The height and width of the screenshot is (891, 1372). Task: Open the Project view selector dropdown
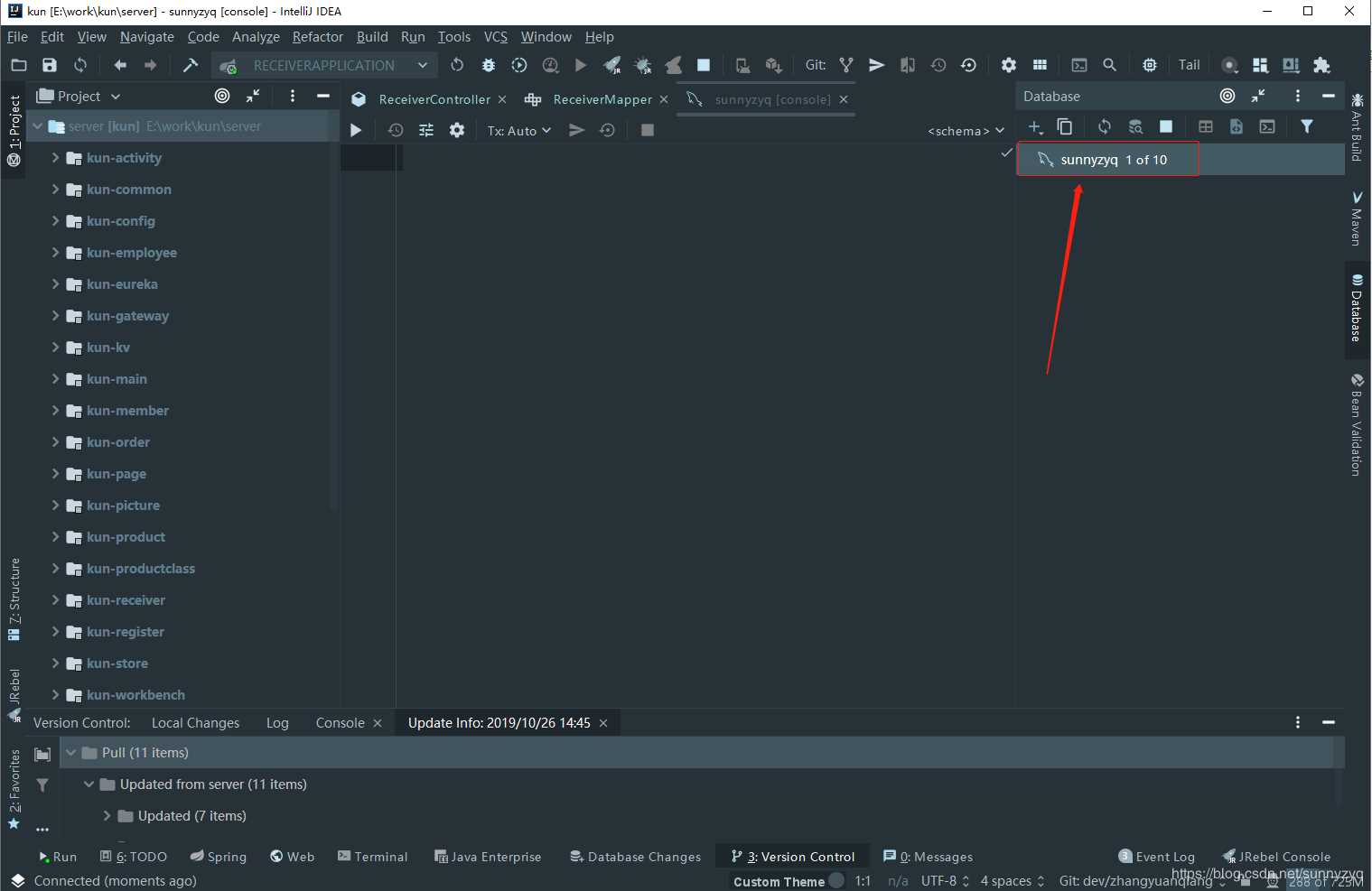pos(79,97)
